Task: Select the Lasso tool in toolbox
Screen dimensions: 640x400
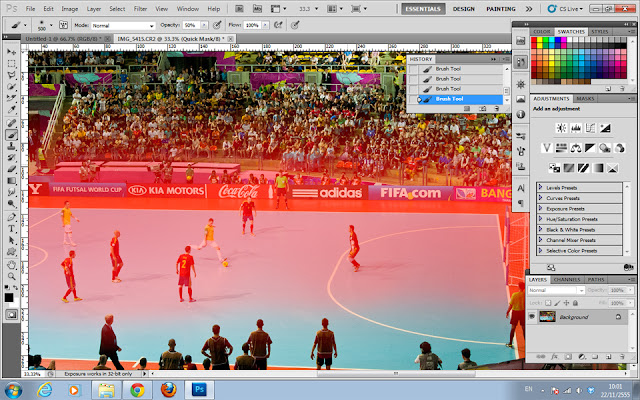Action: click(x=11, y=75)
